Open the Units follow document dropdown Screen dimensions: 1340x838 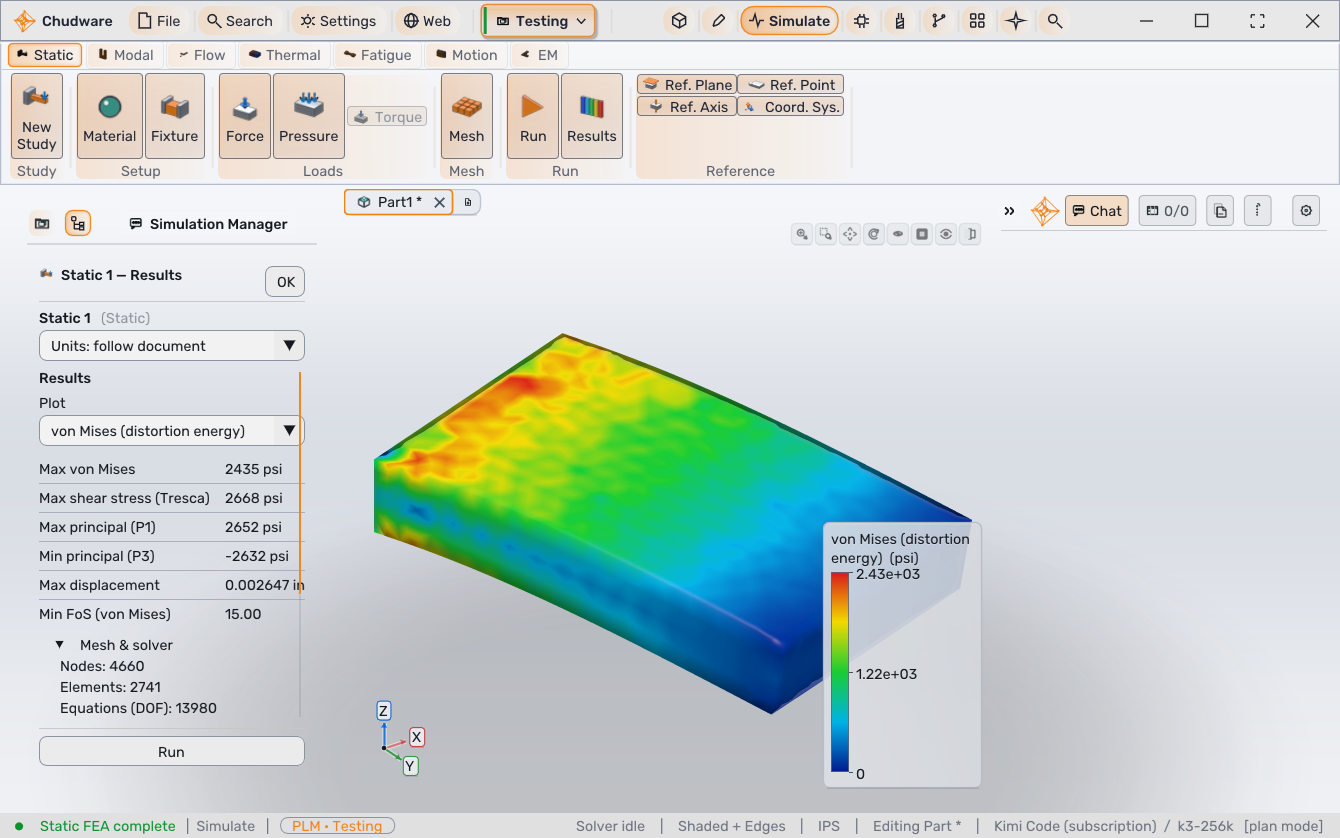pyautogui.click(x=172, y=346)
